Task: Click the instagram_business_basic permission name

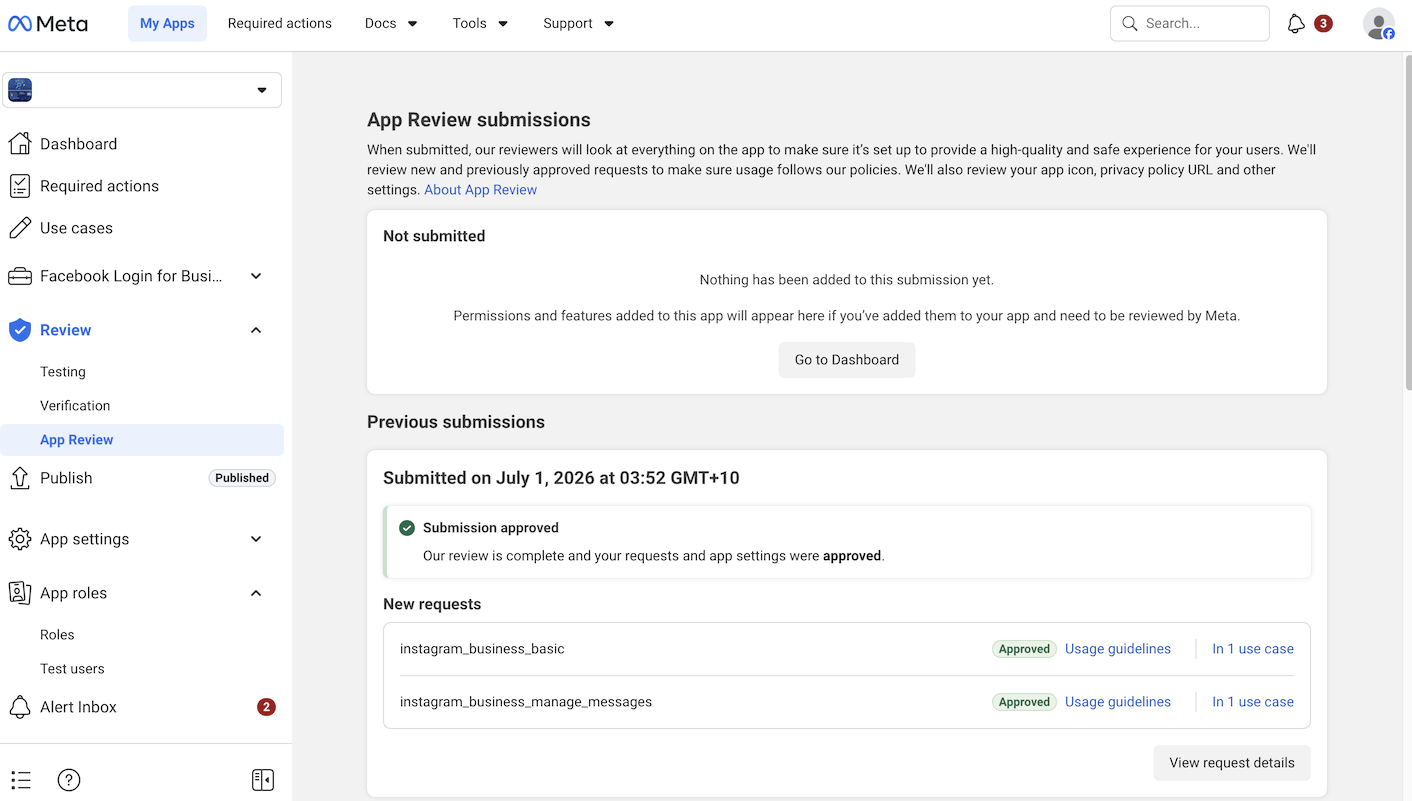Action: [x=482, y=649]
